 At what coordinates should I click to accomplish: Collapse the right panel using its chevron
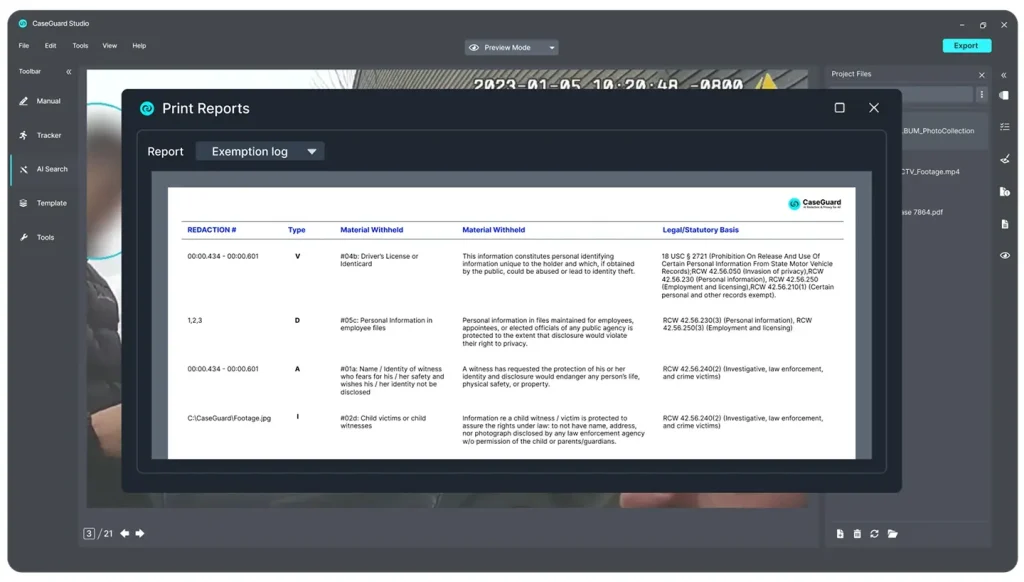[x=1004, y=73]
